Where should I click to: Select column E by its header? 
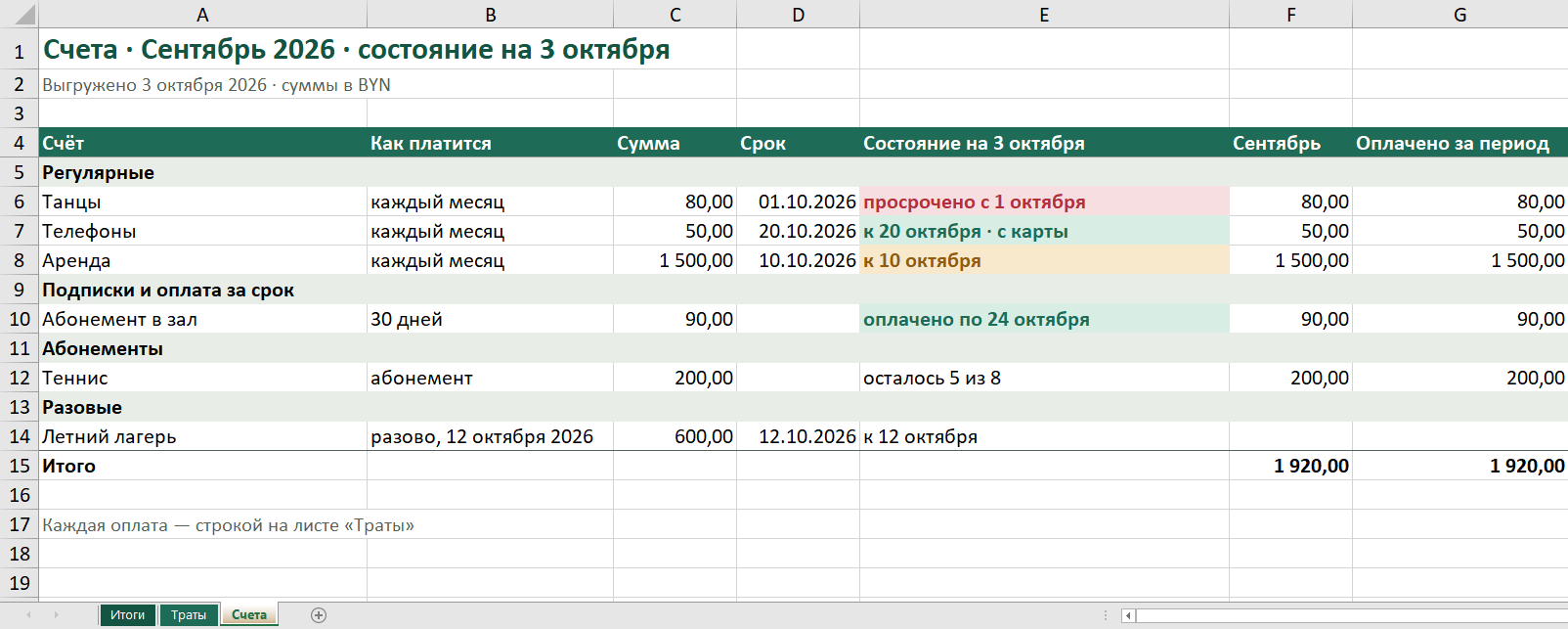(1044, 15)
